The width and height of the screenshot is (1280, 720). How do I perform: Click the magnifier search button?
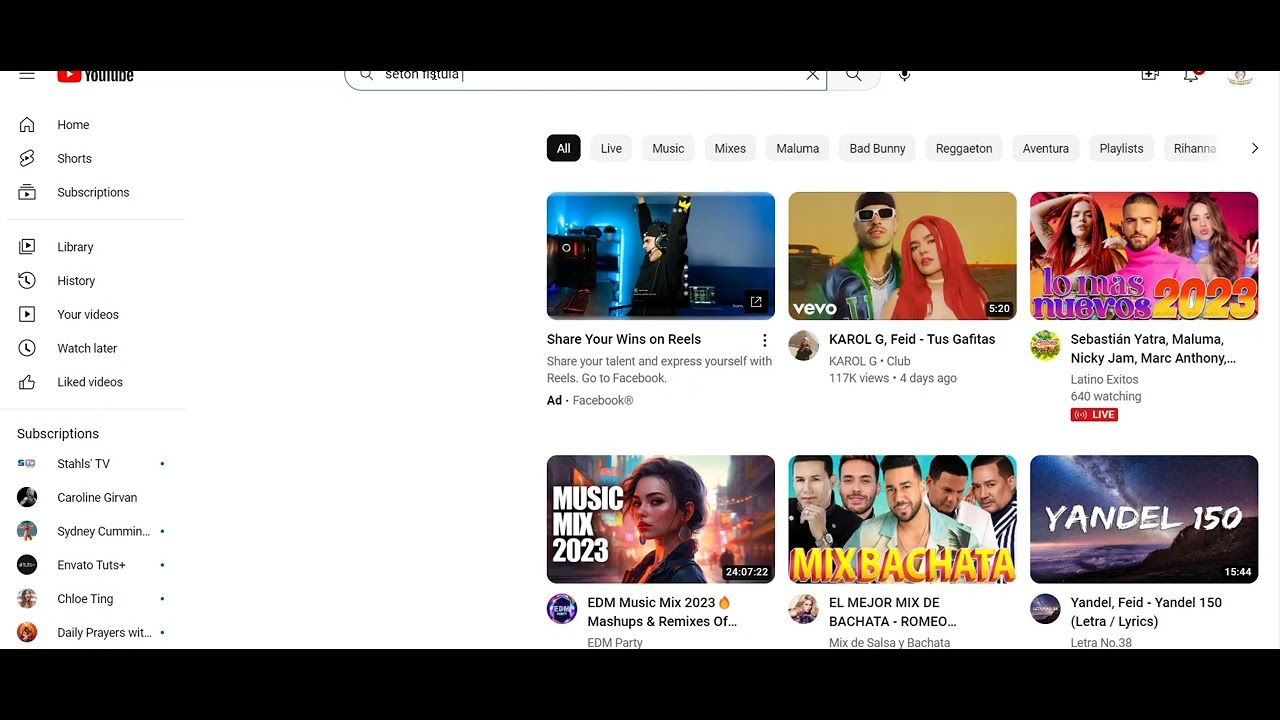tap(854, 75)
